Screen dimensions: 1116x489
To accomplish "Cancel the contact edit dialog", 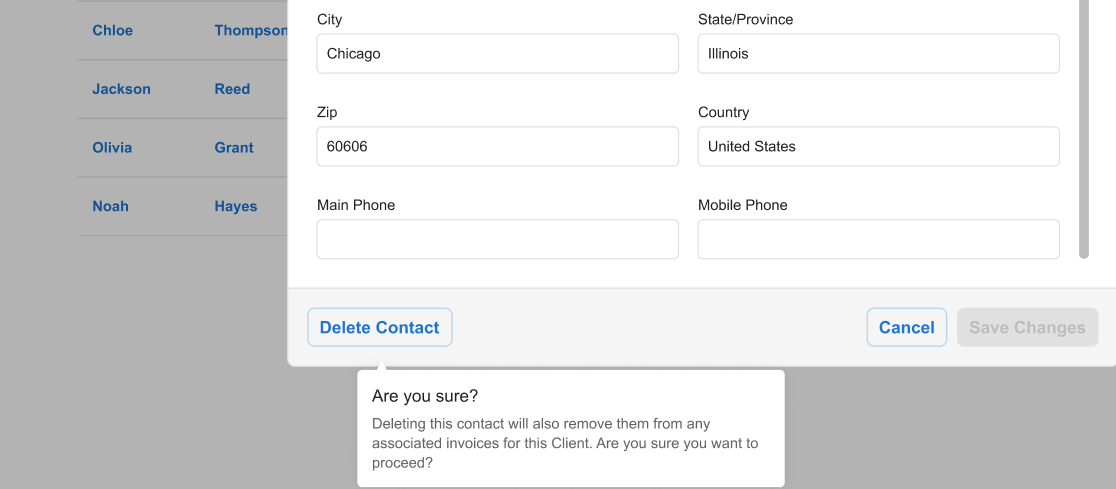I will (906, 327).
